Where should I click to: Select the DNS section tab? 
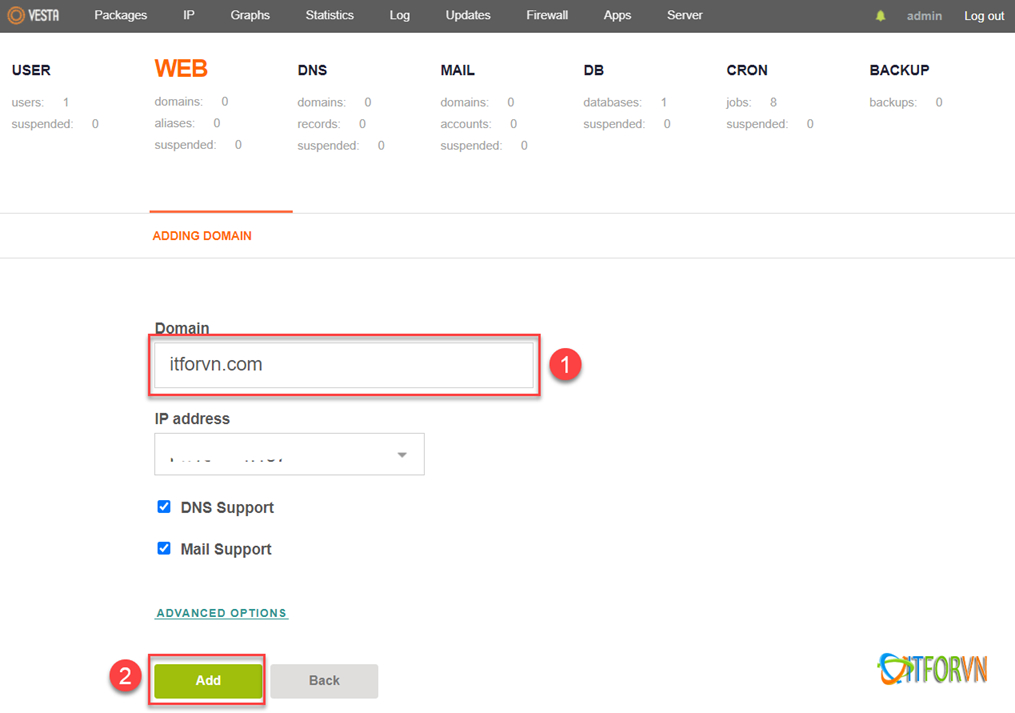pyautogui.click(x=312, y=71)
